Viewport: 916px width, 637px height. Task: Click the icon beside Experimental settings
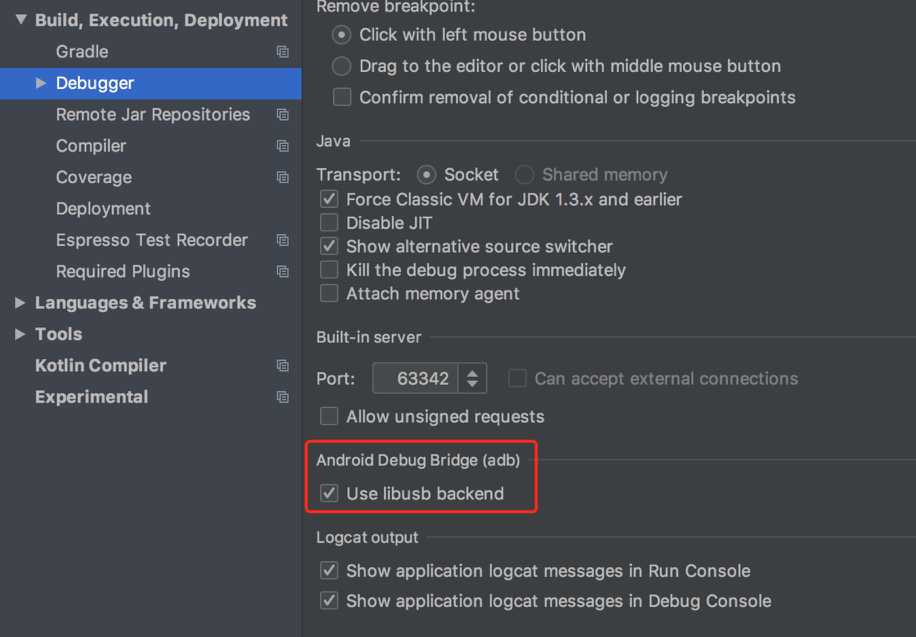[282, 397]
